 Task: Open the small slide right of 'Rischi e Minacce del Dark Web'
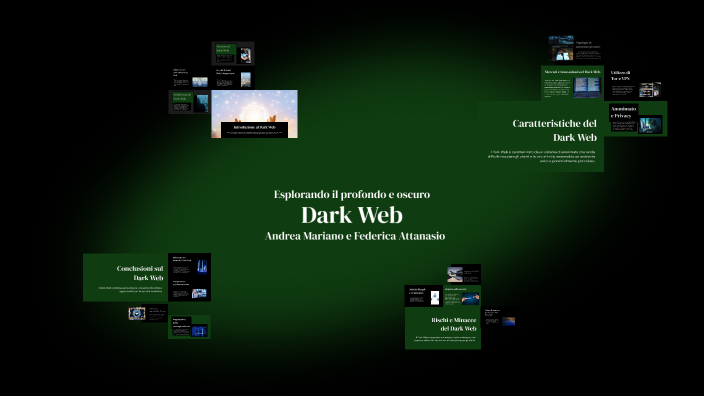pyautogui.click(x=500, y=318)
